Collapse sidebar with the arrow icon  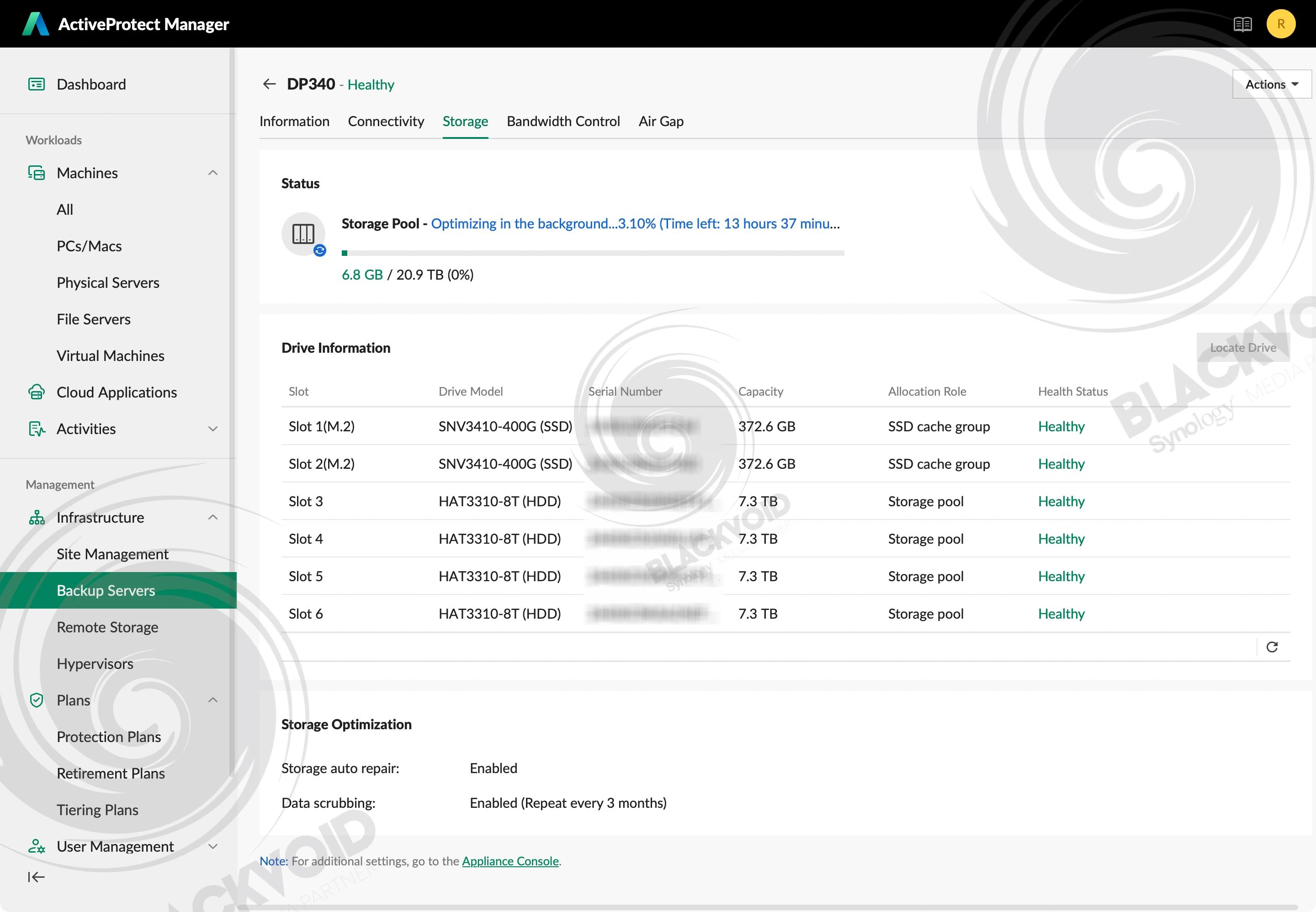coord(36,877)
